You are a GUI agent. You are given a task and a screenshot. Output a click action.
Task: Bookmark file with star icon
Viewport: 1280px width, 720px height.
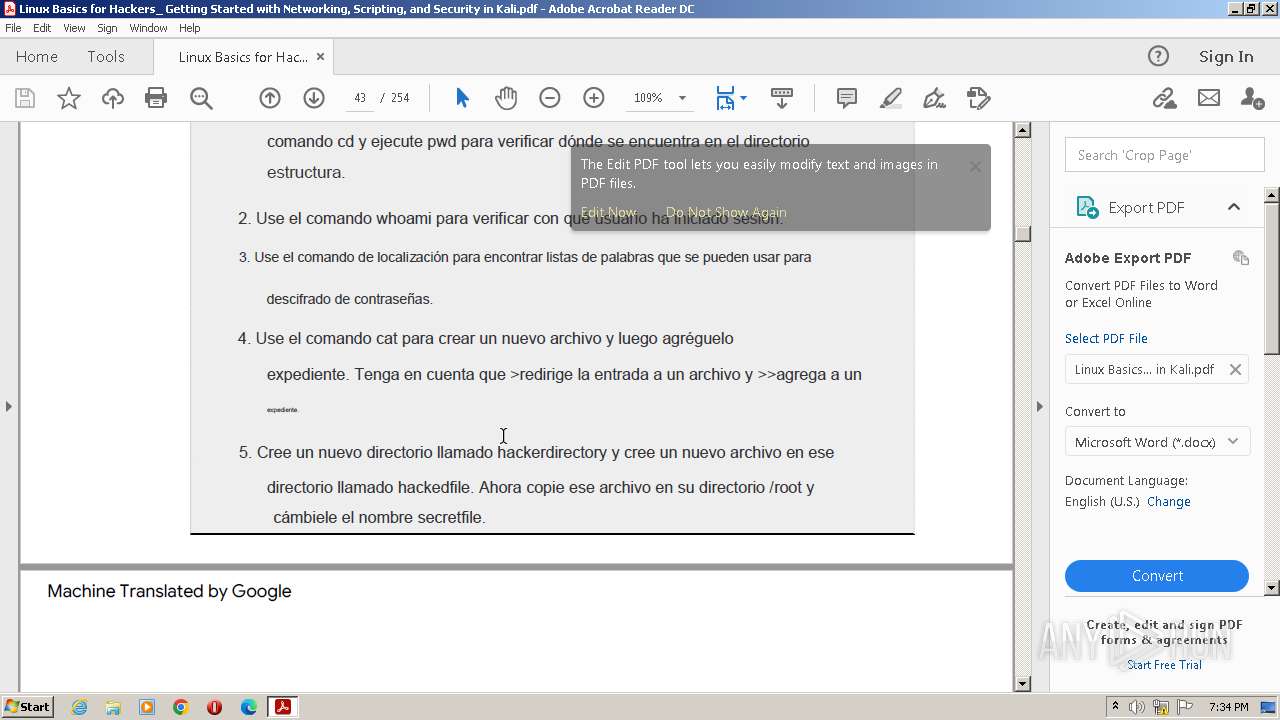pyautogui.click(x=69, y=98)
